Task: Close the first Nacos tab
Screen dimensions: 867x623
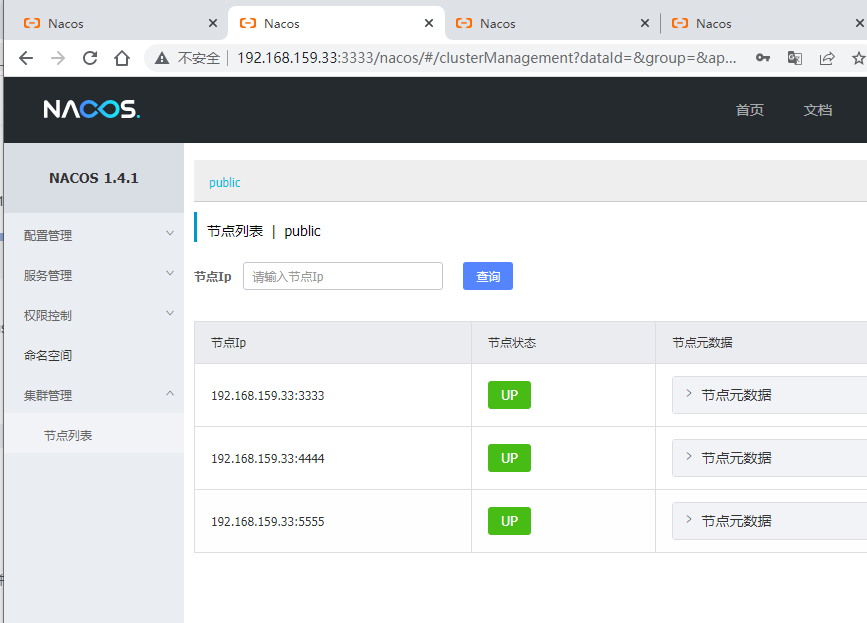Action: click(x=213, y=23)
